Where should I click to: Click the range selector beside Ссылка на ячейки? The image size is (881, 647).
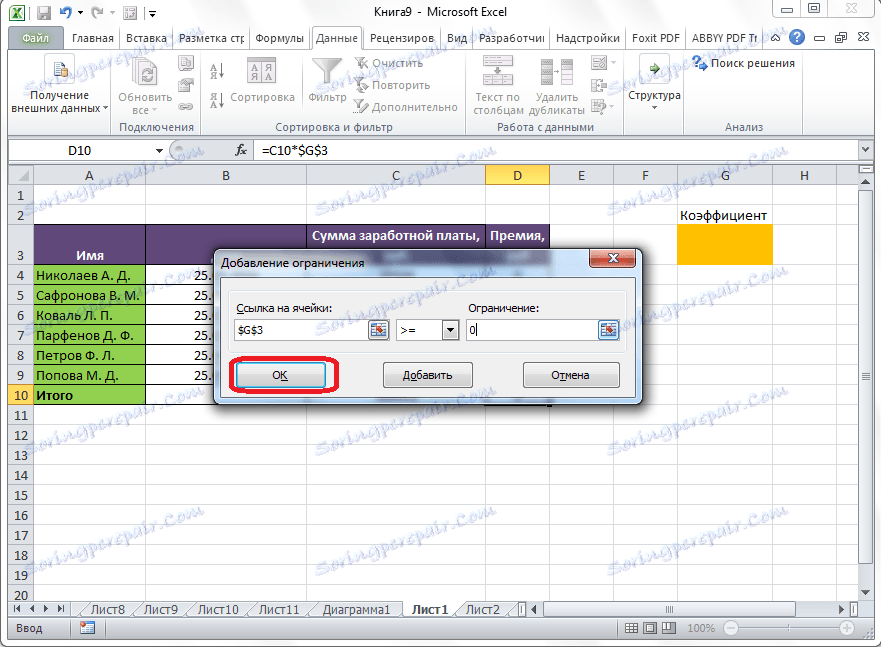tap(378, 330)
